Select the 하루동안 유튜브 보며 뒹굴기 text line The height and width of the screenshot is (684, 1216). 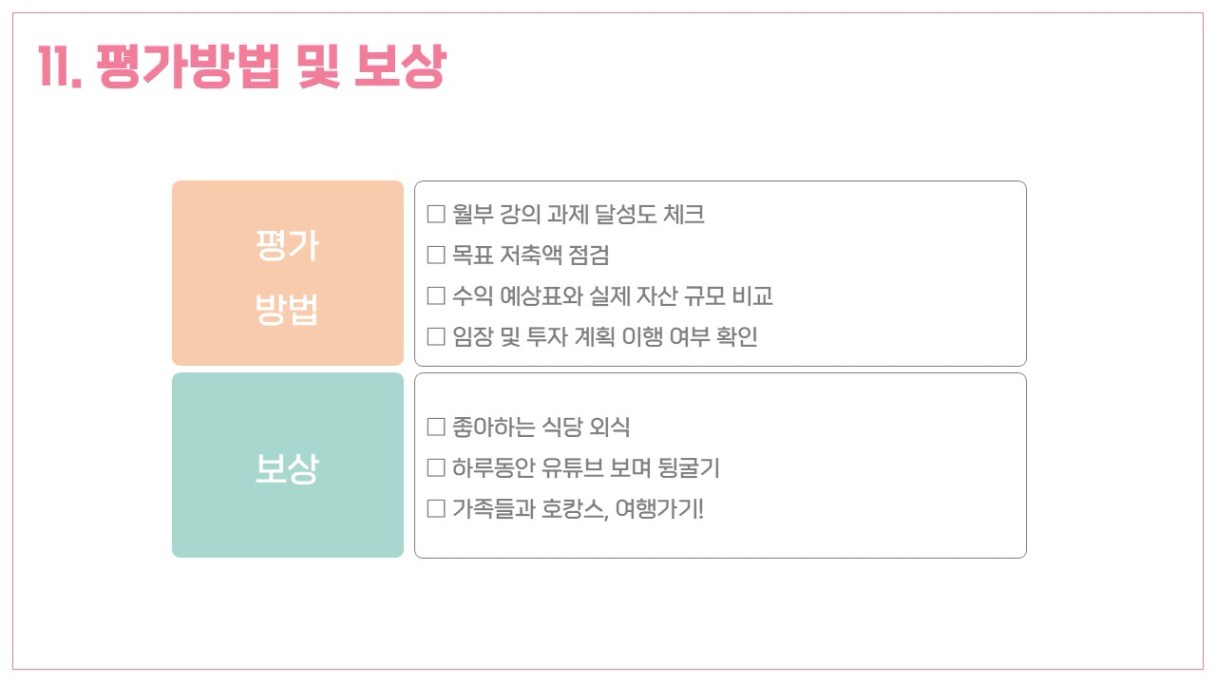click(585, 468)
